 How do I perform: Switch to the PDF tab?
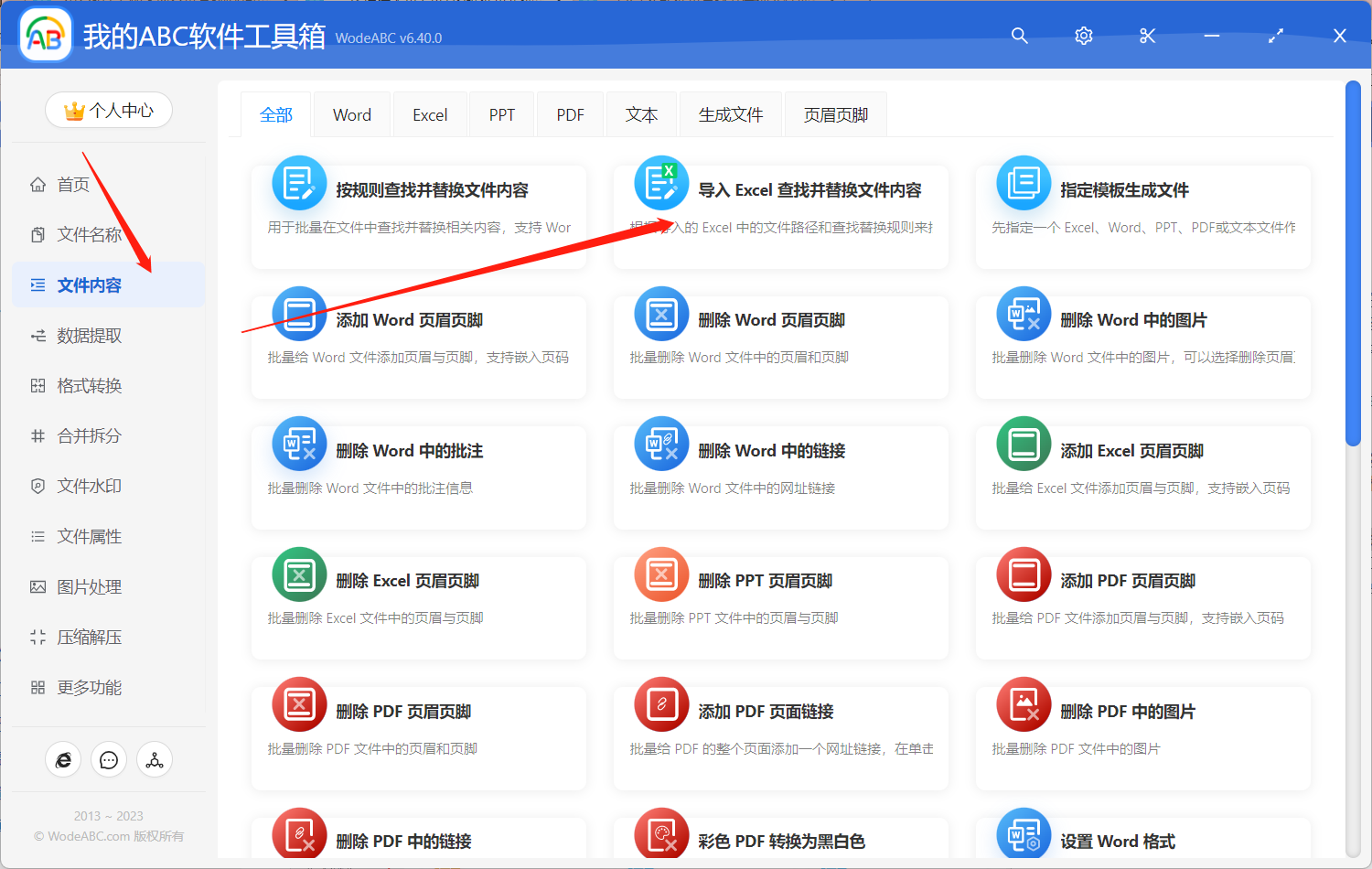tap(569, 113)
